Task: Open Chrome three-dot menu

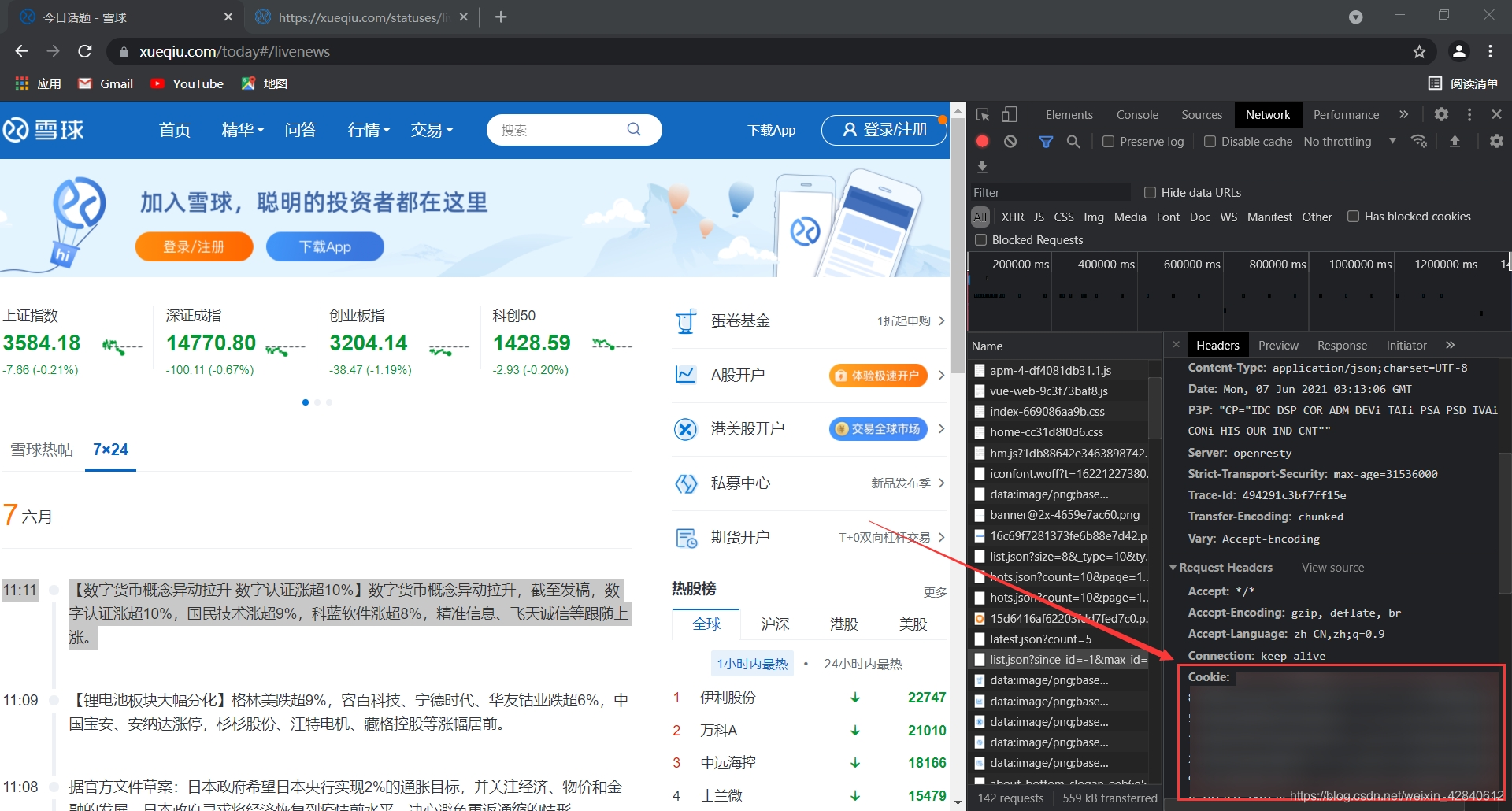Action: click(1490, 52)
